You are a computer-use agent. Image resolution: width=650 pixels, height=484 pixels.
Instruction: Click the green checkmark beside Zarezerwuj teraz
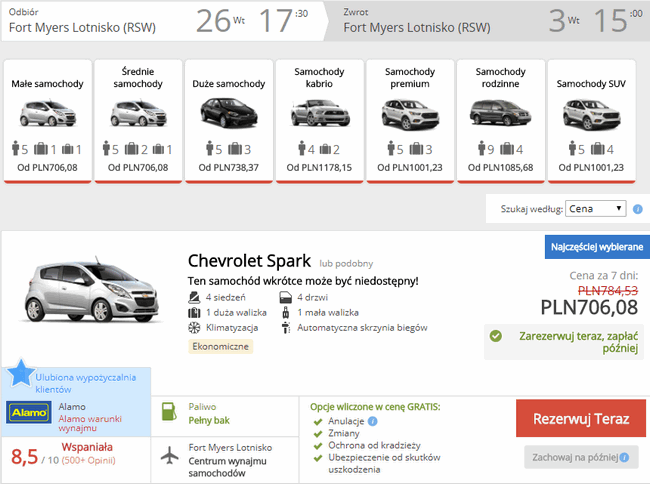pos(495,336)
